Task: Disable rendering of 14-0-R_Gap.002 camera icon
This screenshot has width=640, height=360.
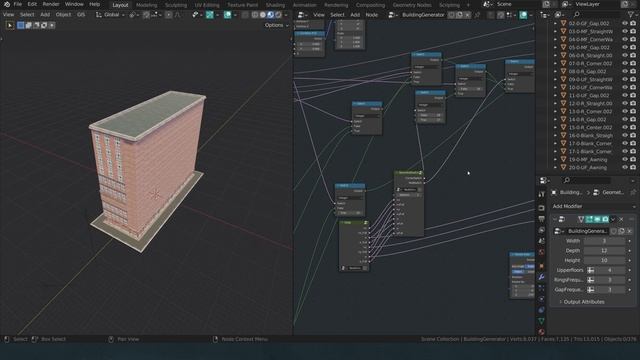Action: click(633, 120)
